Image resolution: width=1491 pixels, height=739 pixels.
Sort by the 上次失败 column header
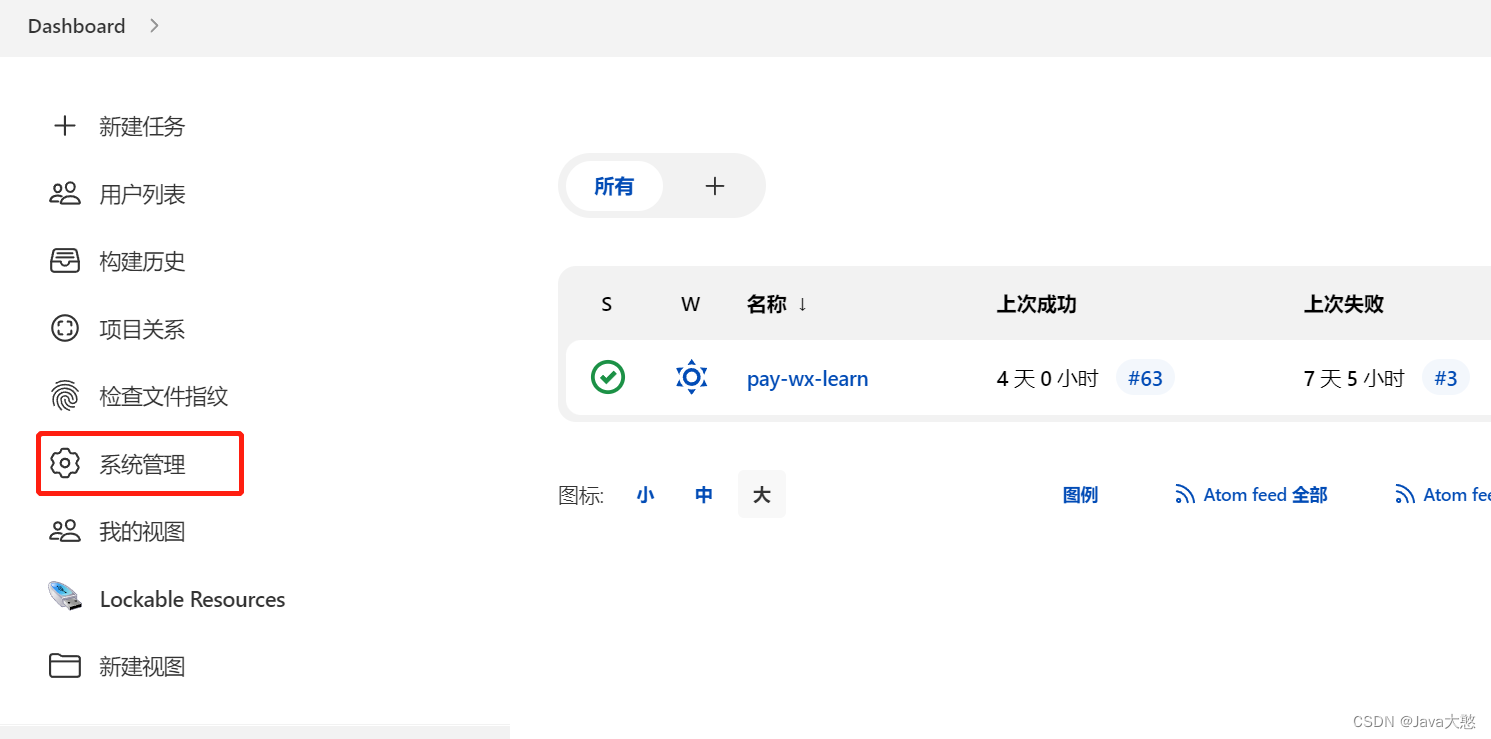1344,304
